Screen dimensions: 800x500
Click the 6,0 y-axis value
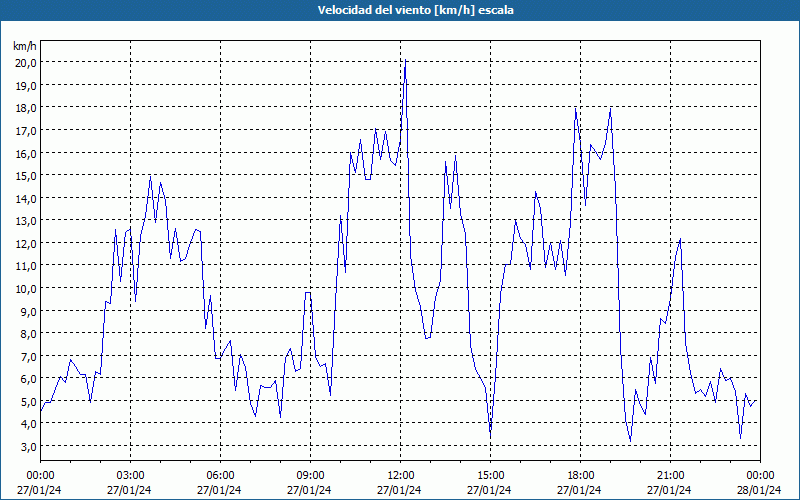pos(29,379)
